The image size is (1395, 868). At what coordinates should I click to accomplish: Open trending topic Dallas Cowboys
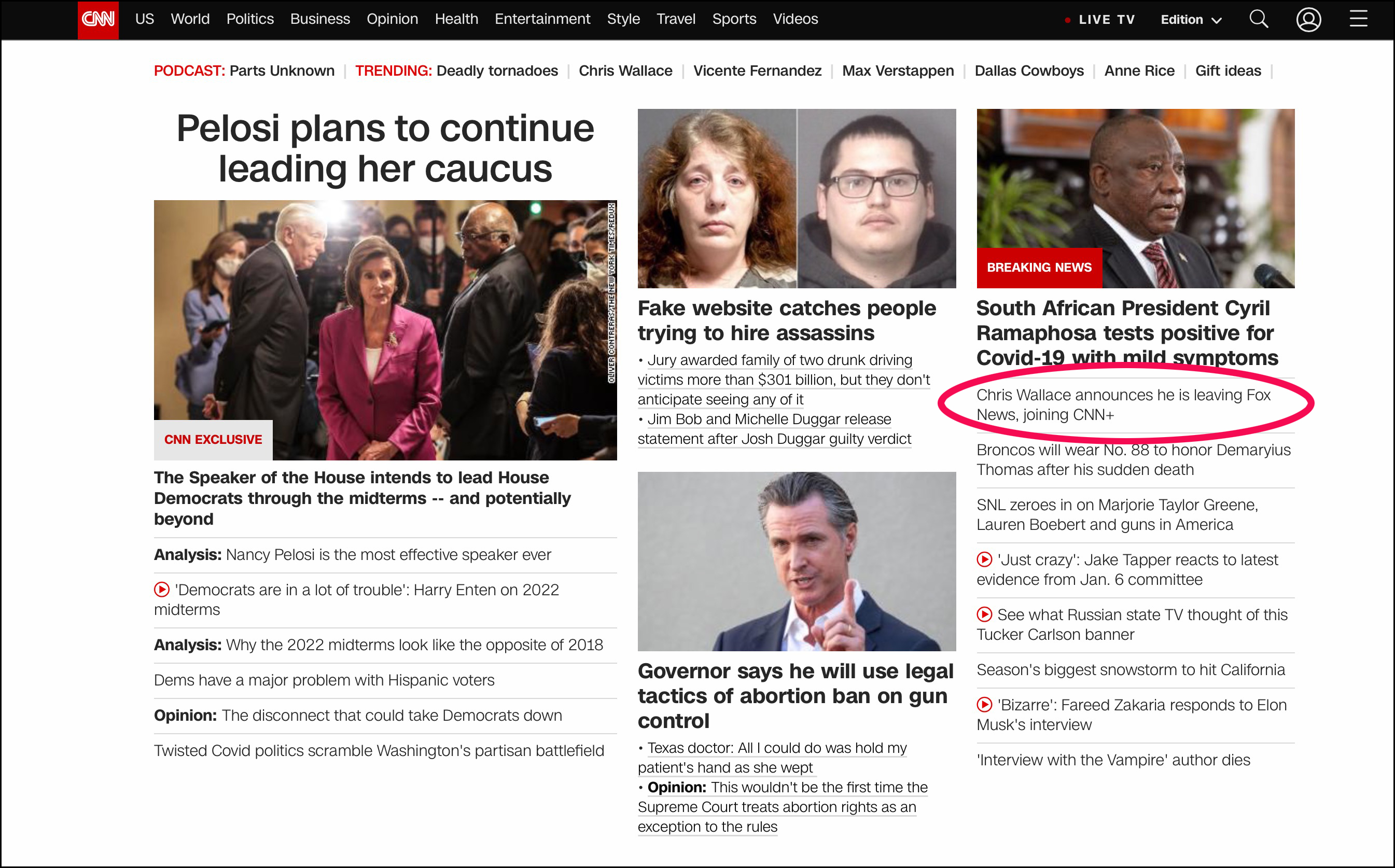pyautogui.click(x=1029, y=71)
